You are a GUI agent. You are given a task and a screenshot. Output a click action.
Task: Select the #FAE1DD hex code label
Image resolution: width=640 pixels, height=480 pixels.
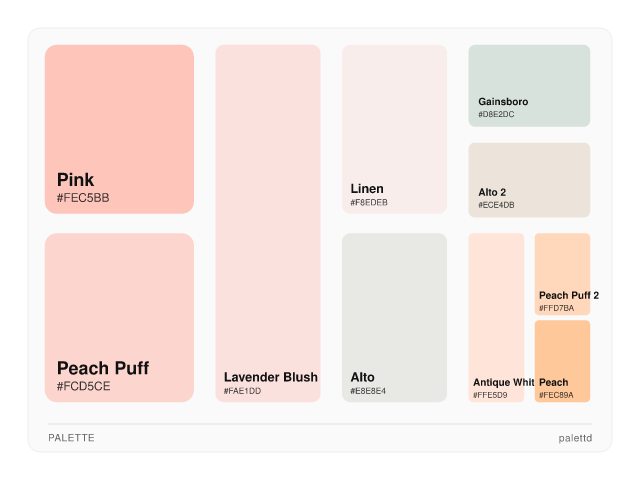tap(242, 391)
